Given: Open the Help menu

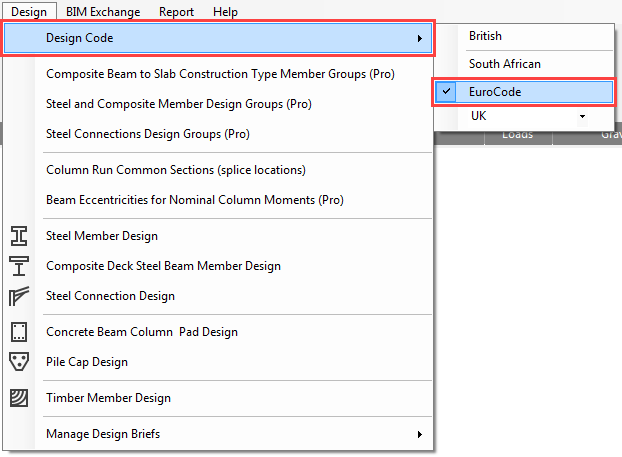Looking at the screenshot, I should click(225, 12).
